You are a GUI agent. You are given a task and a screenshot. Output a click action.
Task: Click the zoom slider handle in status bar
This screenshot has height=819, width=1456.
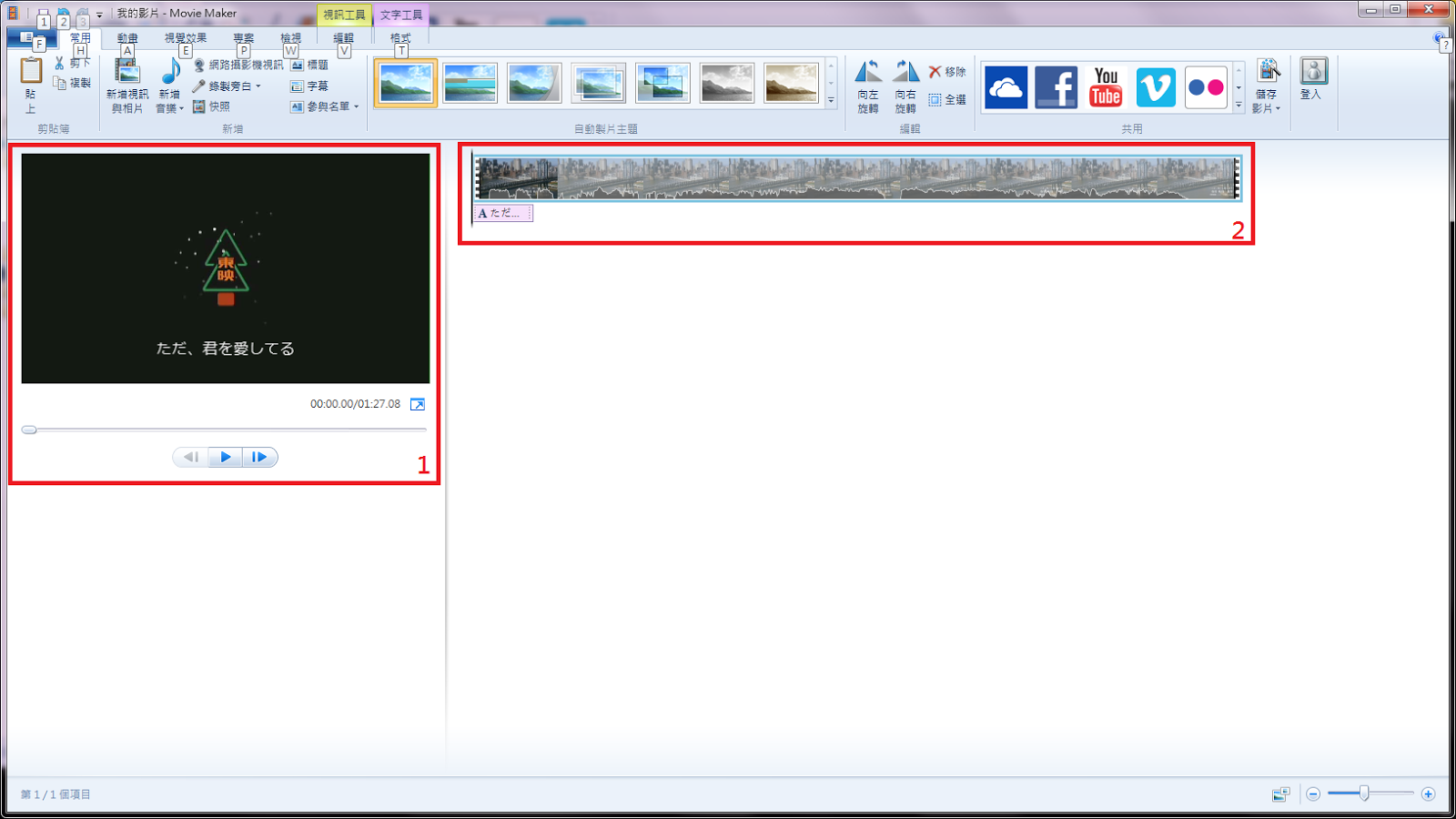(1364, 794)
